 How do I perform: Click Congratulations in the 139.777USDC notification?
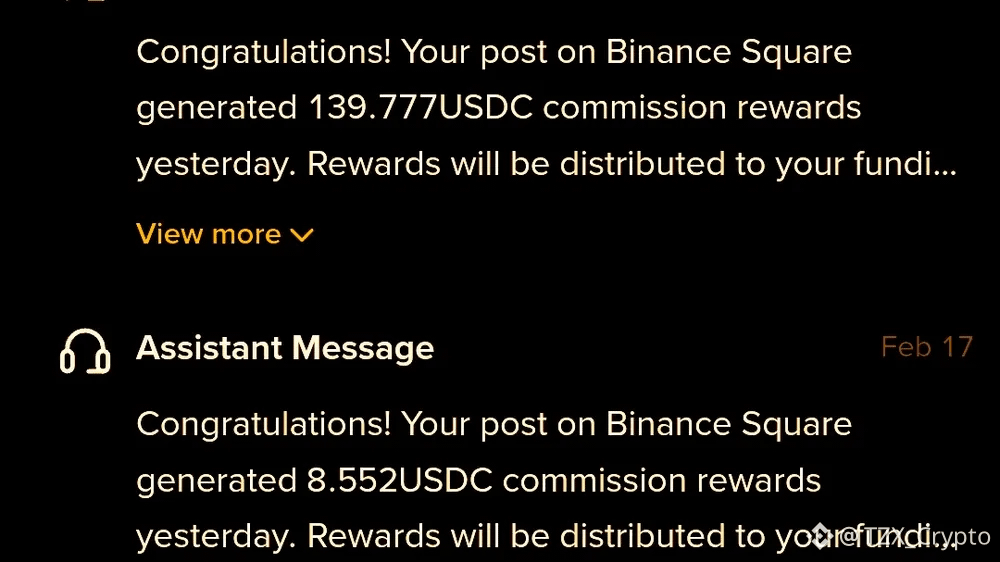point(263,52)
